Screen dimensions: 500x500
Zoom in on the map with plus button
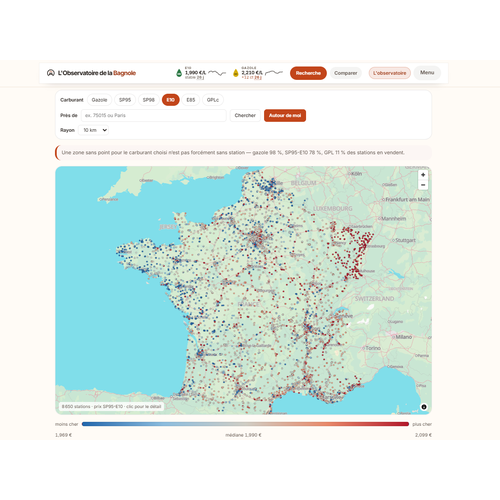[x=423, y=175]
